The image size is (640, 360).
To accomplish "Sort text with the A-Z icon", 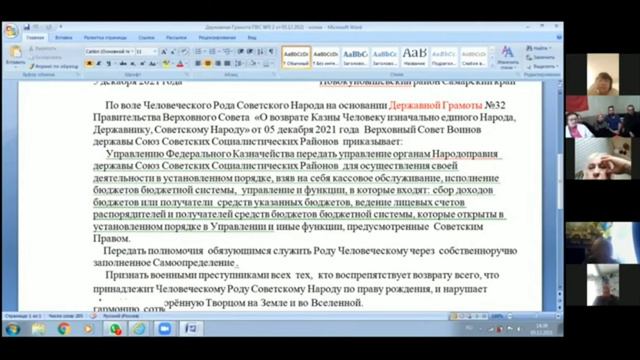I will coord(260,51).
